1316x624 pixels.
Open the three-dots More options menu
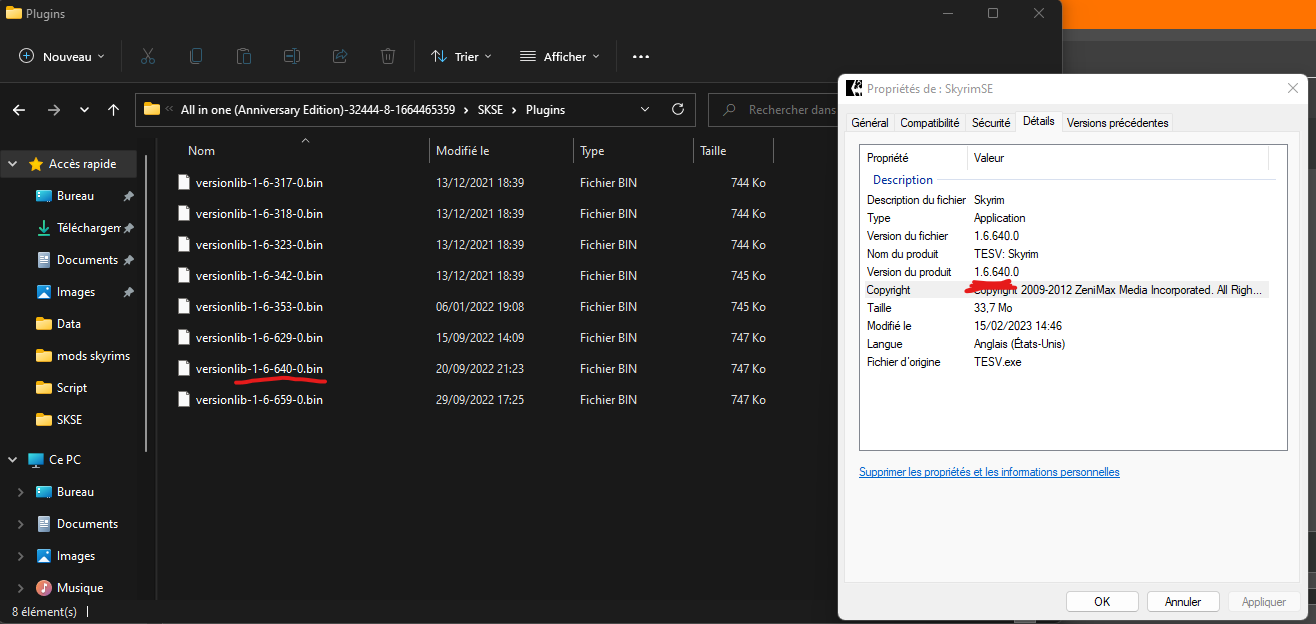tap(641, 56)
